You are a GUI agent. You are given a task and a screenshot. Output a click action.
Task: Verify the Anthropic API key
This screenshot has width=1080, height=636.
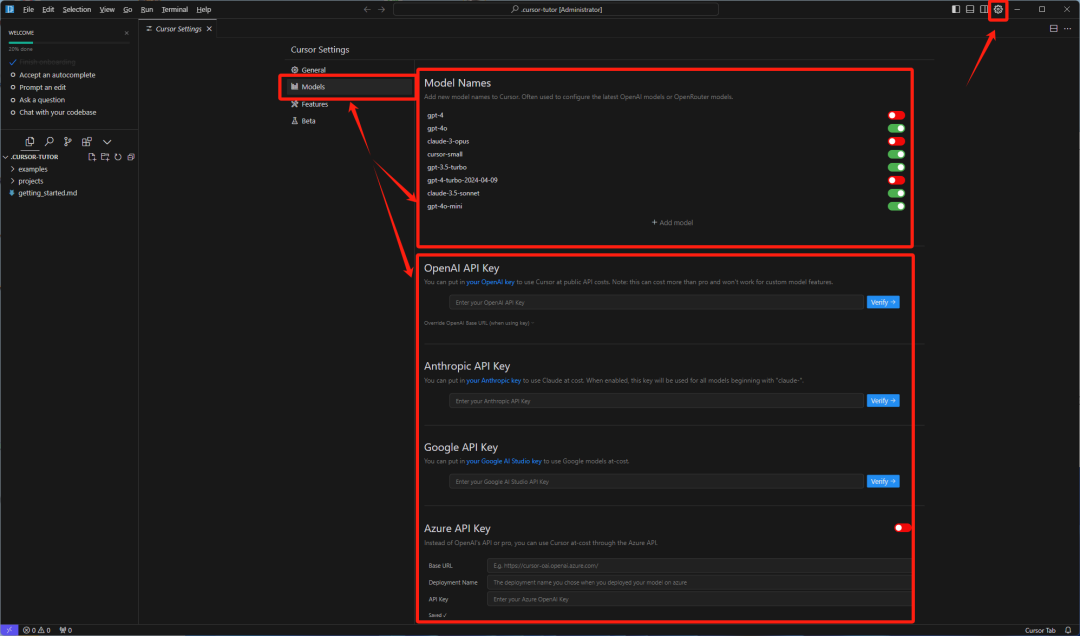[x=883, y=401]
